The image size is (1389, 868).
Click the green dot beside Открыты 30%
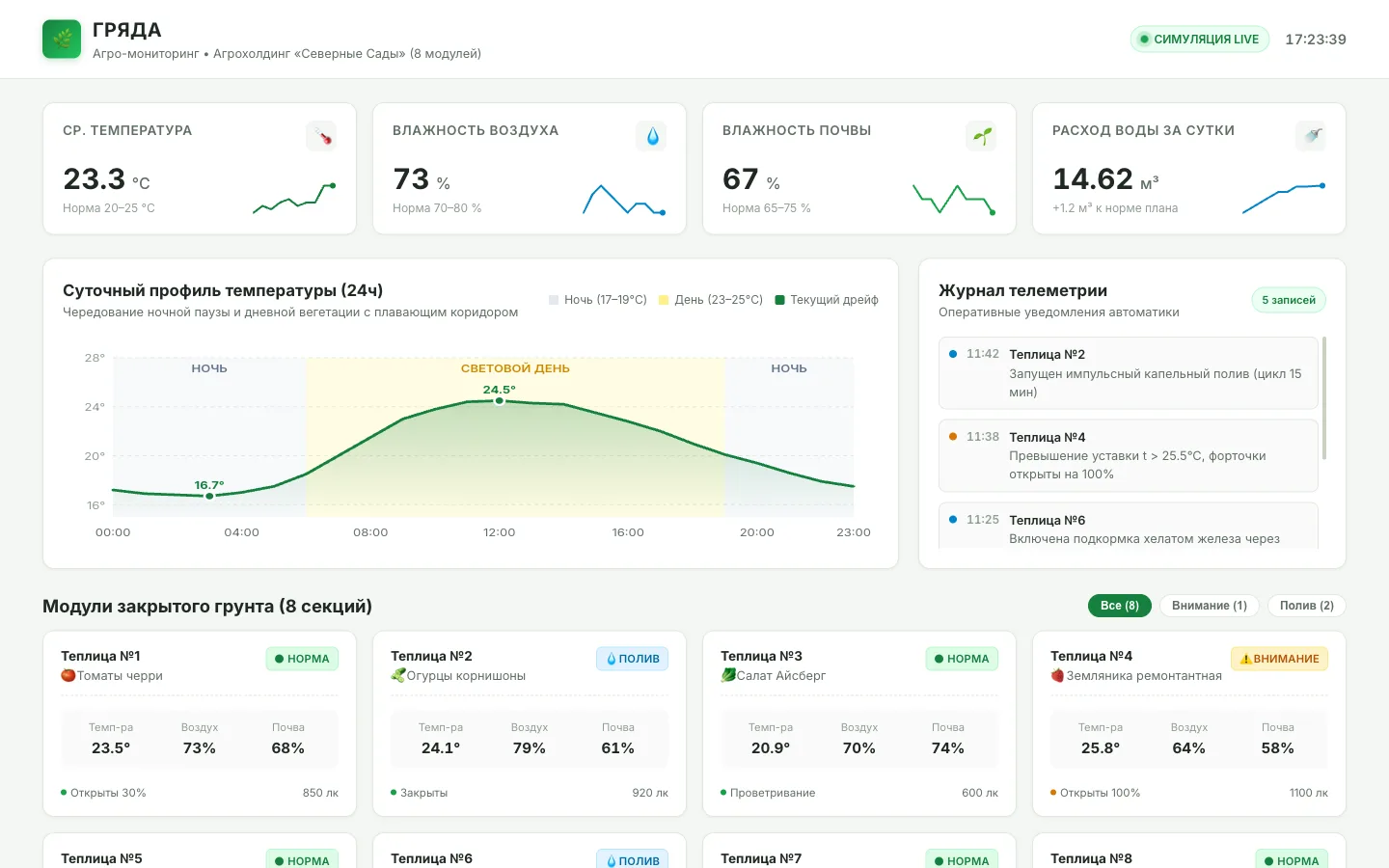click(64, 793)
